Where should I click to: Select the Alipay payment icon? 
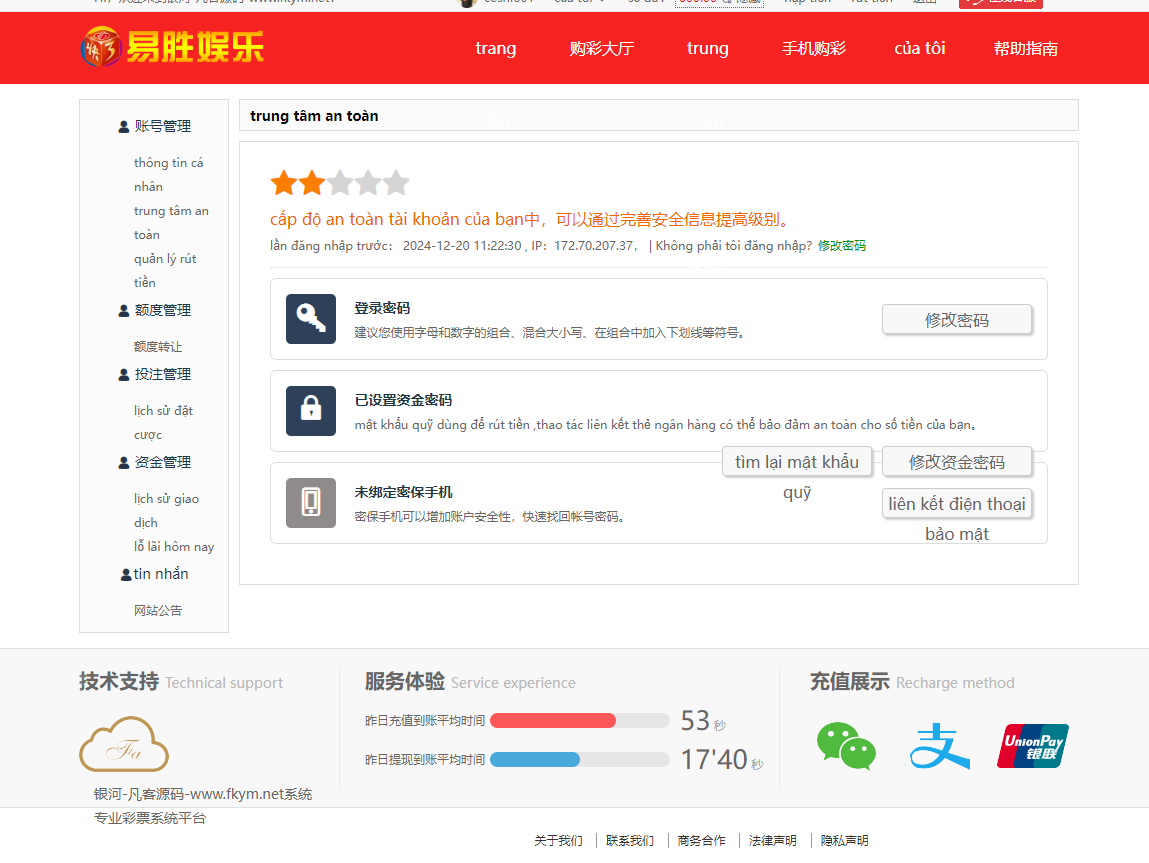tap(939, 747)
